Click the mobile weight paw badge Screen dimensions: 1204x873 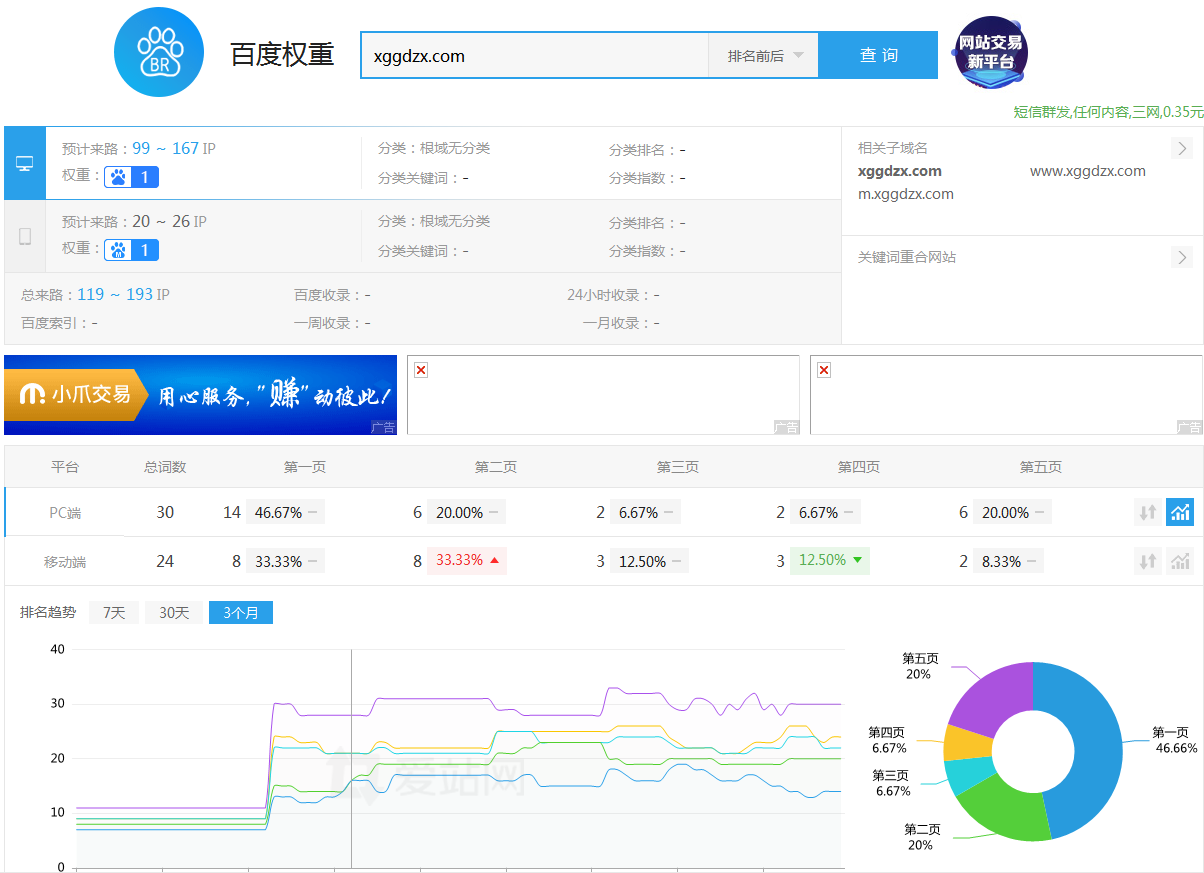(x=132, y=250)
